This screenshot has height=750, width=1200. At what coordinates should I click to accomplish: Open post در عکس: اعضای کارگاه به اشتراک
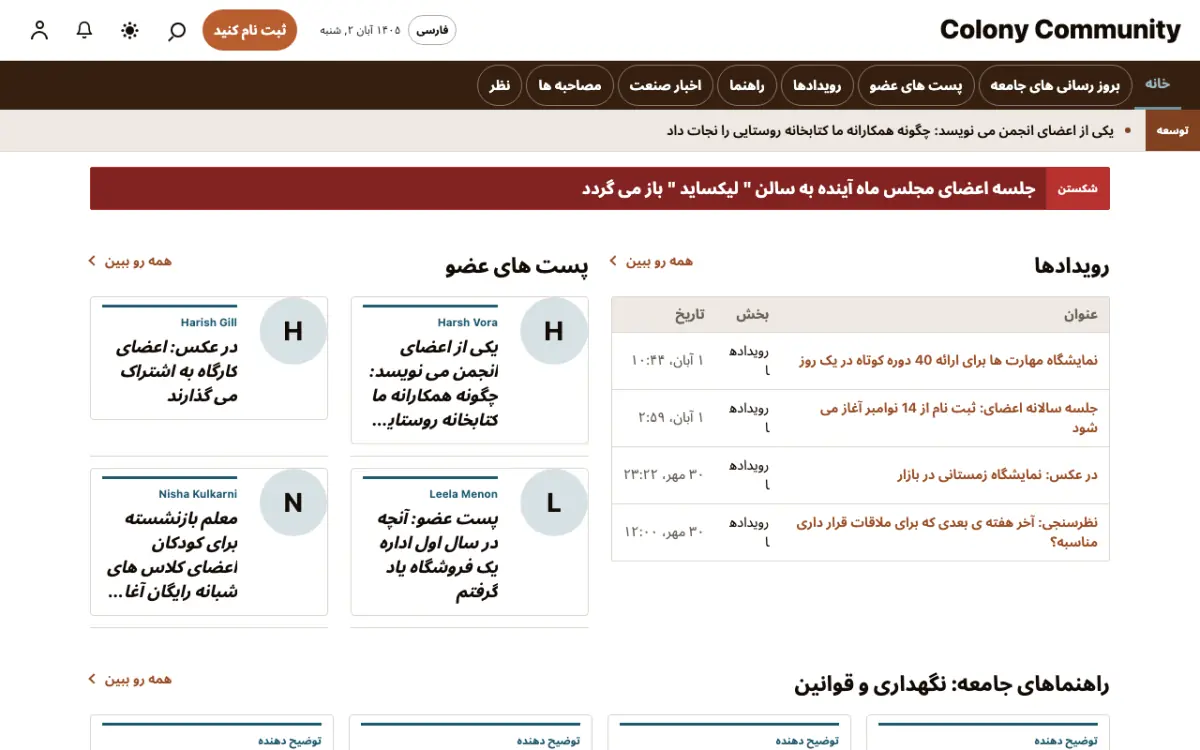click(x=176, y=372)
